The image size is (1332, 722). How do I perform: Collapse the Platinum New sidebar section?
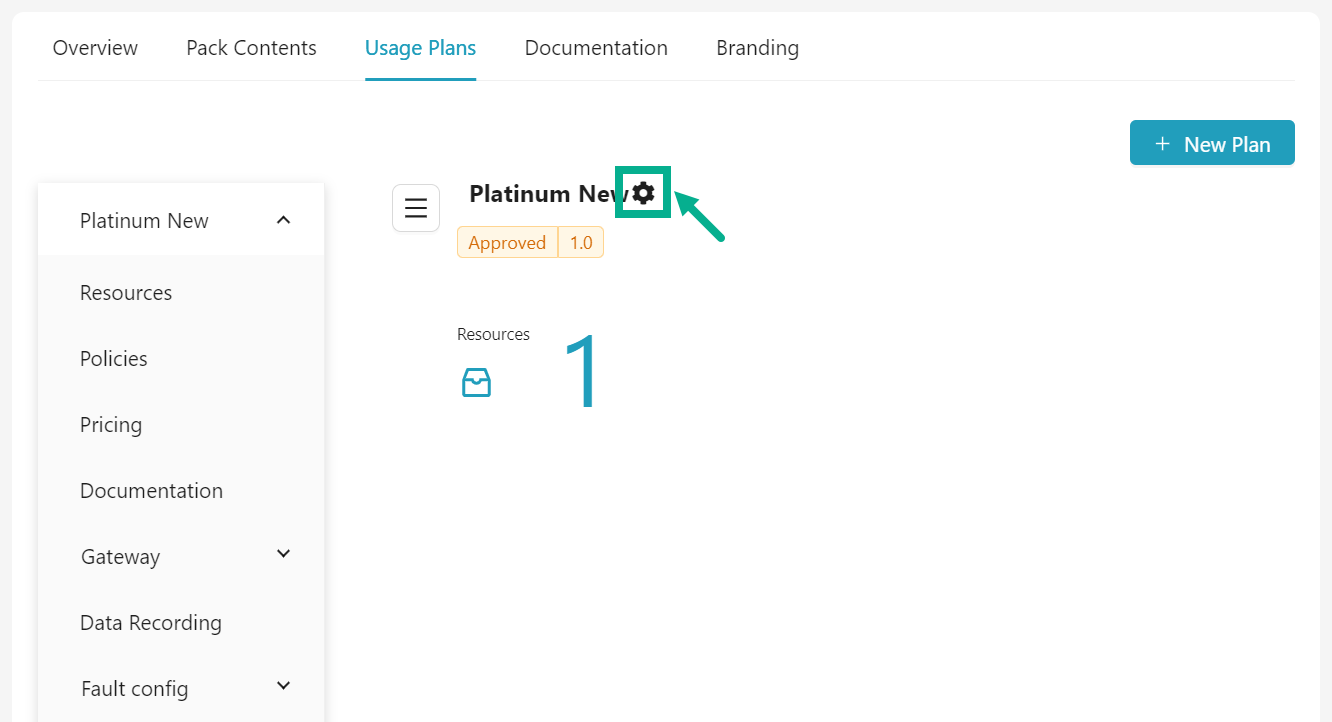click(283, 220)
